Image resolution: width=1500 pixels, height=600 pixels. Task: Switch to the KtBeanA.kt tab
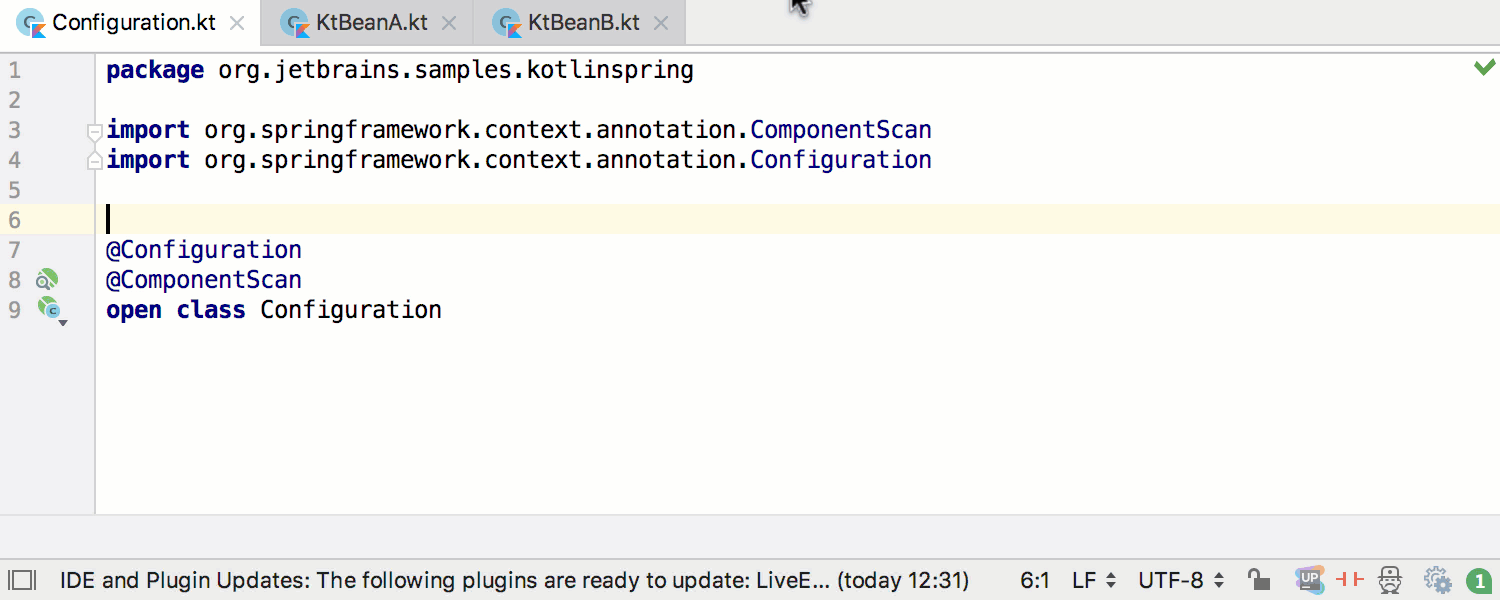point(371,23)
